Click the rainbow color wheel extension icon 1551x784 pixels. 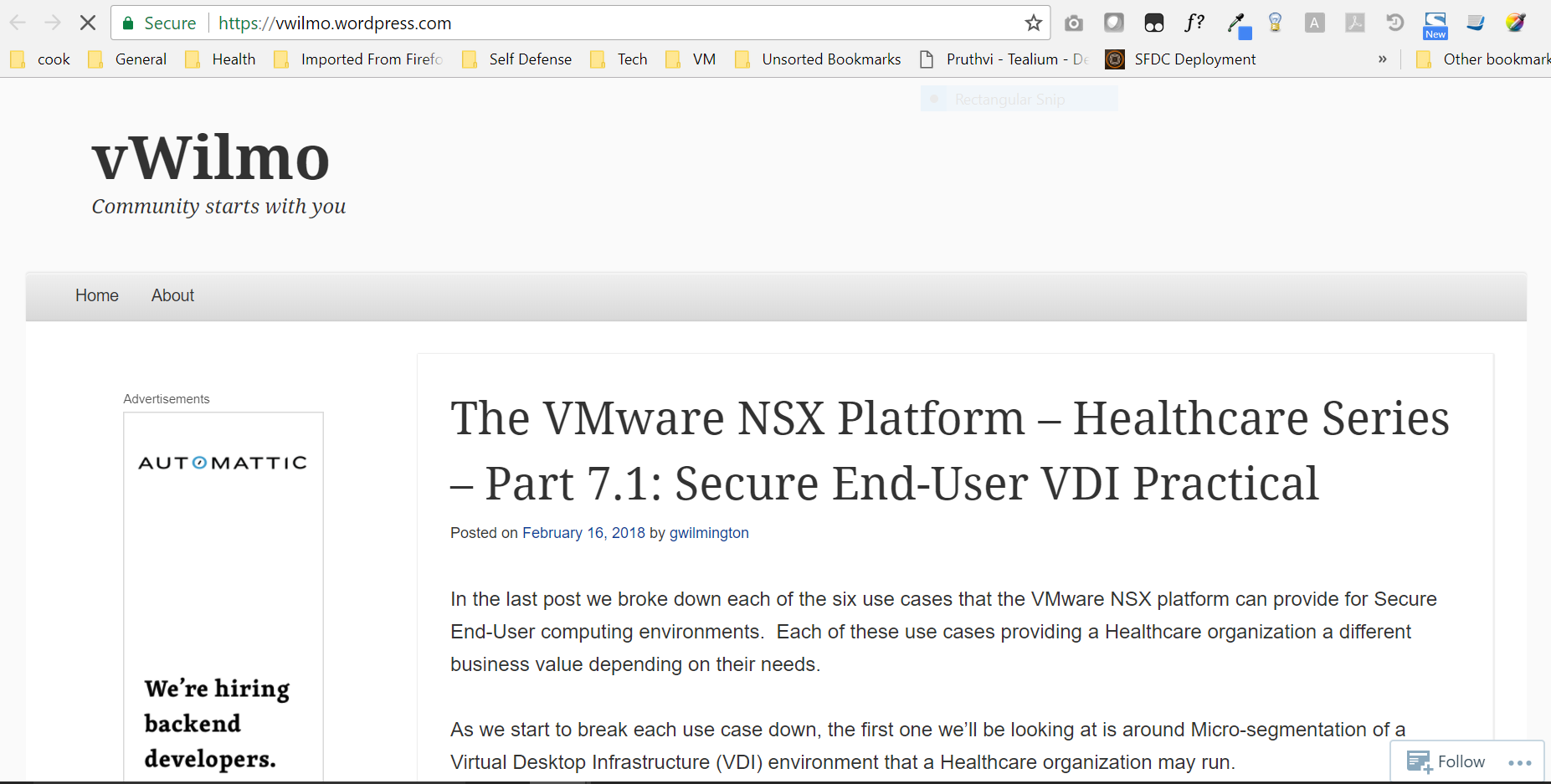(x=1516, y=23)
